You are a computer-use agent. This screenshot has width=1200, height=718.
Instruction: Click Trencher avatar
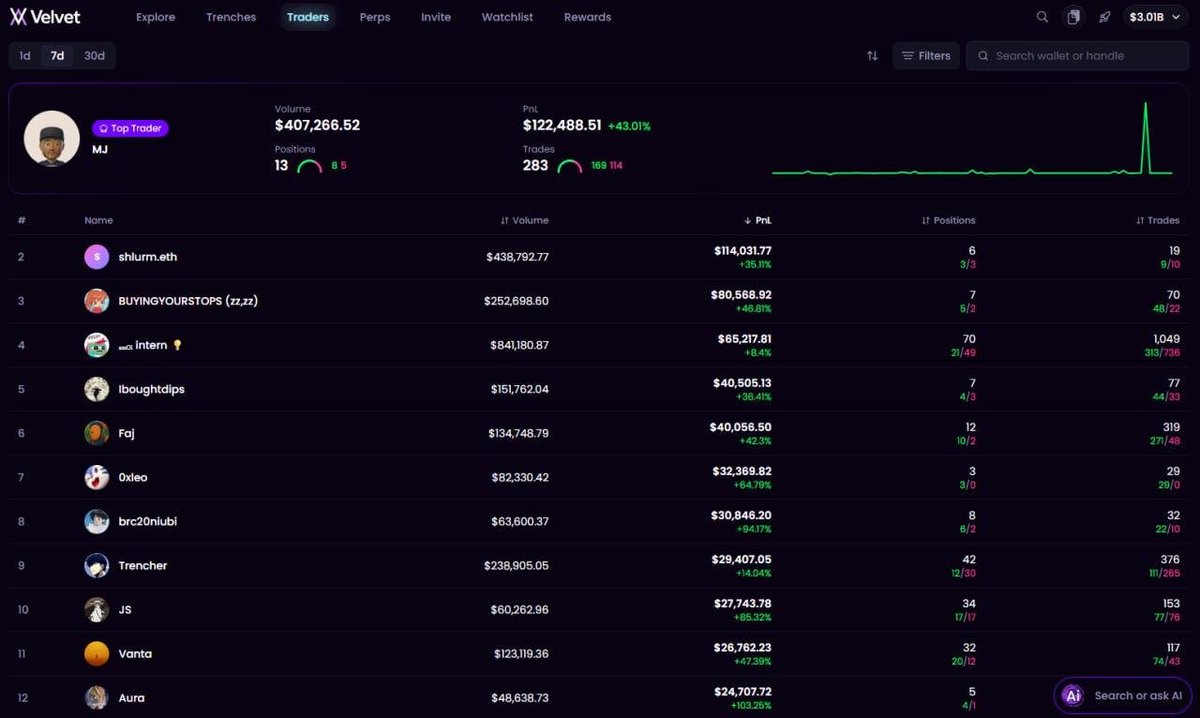pos(97,565)
